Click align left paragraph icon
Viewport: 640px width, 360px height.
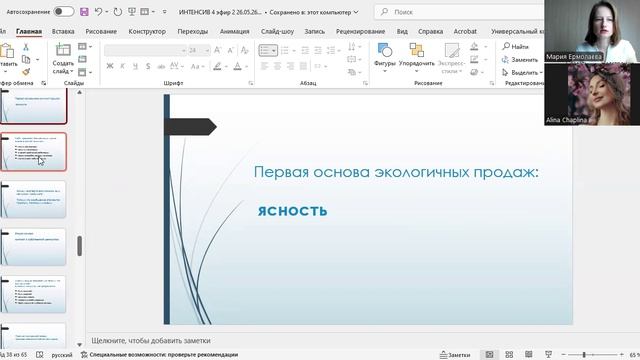point(264,66)
